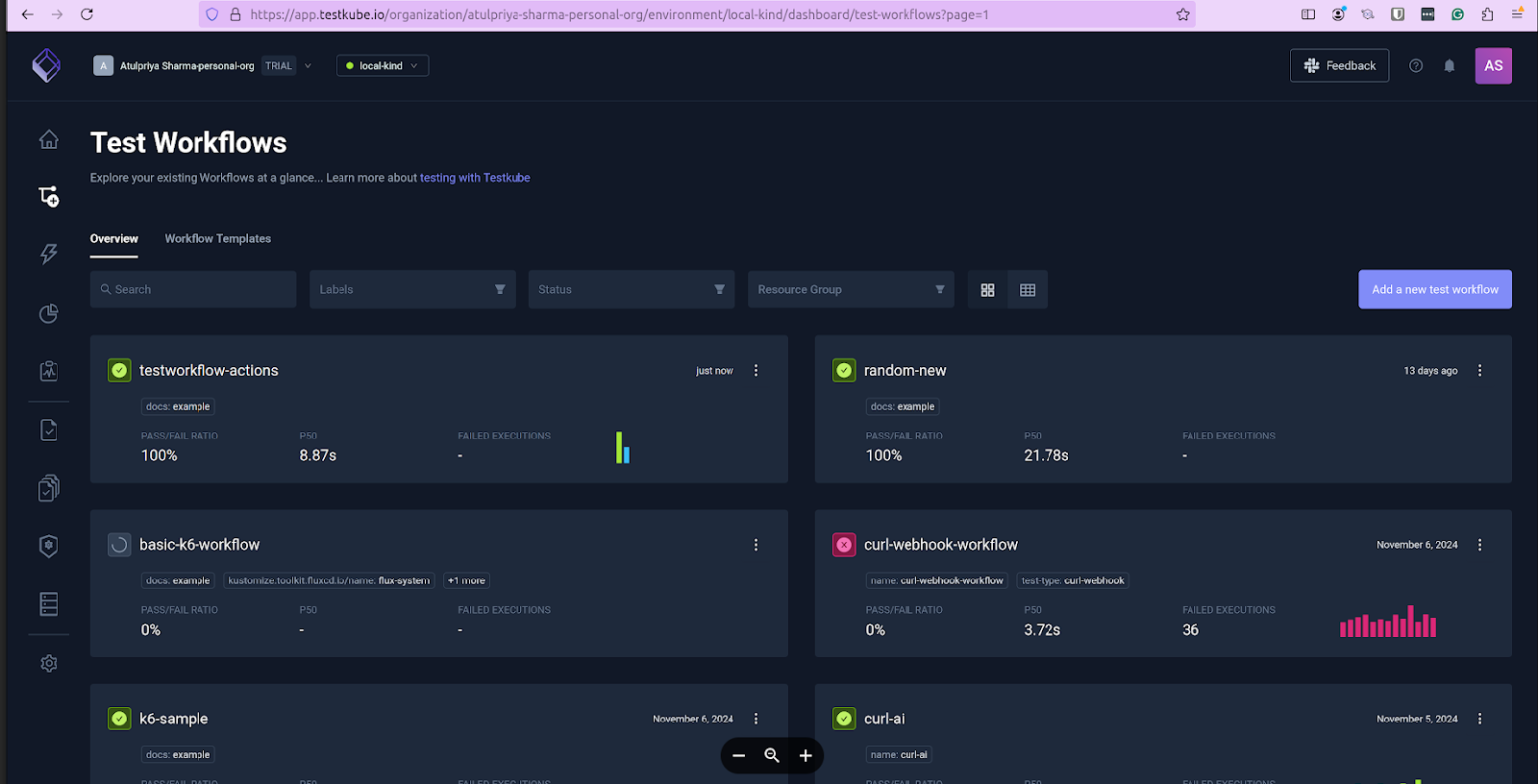
Task: Open the browser extensions puzzle icon
Action: (x=1487, y=14)
